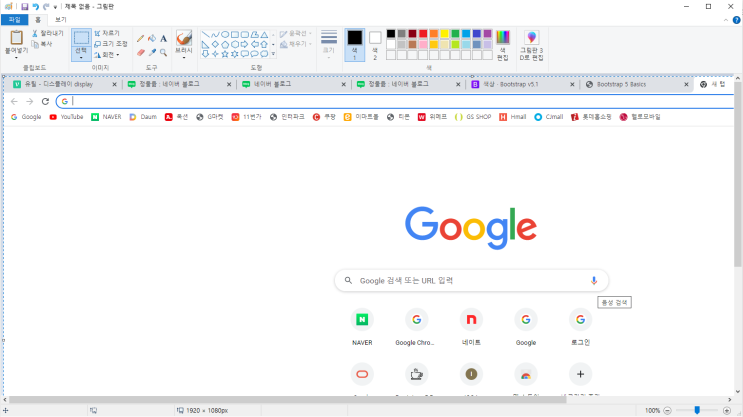Click the vertical scrollbar down arrow
Screen dimensions: 743x417
click(x=738, y=392)
